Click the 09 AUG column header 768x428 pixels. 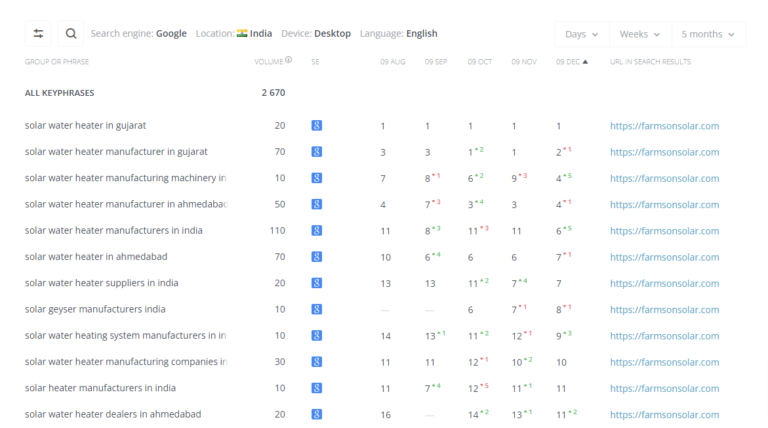(x=392, y=62)
